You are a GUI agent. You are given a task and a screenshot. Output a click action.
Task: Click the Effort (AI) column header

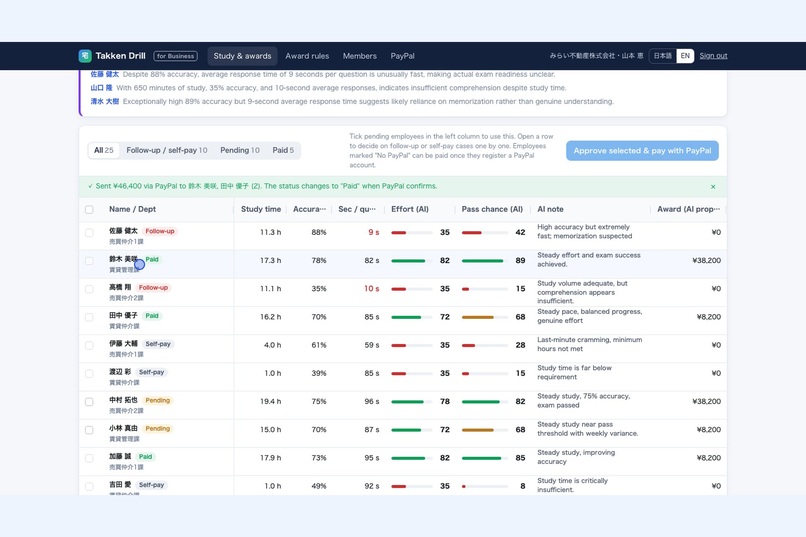(x=410, y=209)
